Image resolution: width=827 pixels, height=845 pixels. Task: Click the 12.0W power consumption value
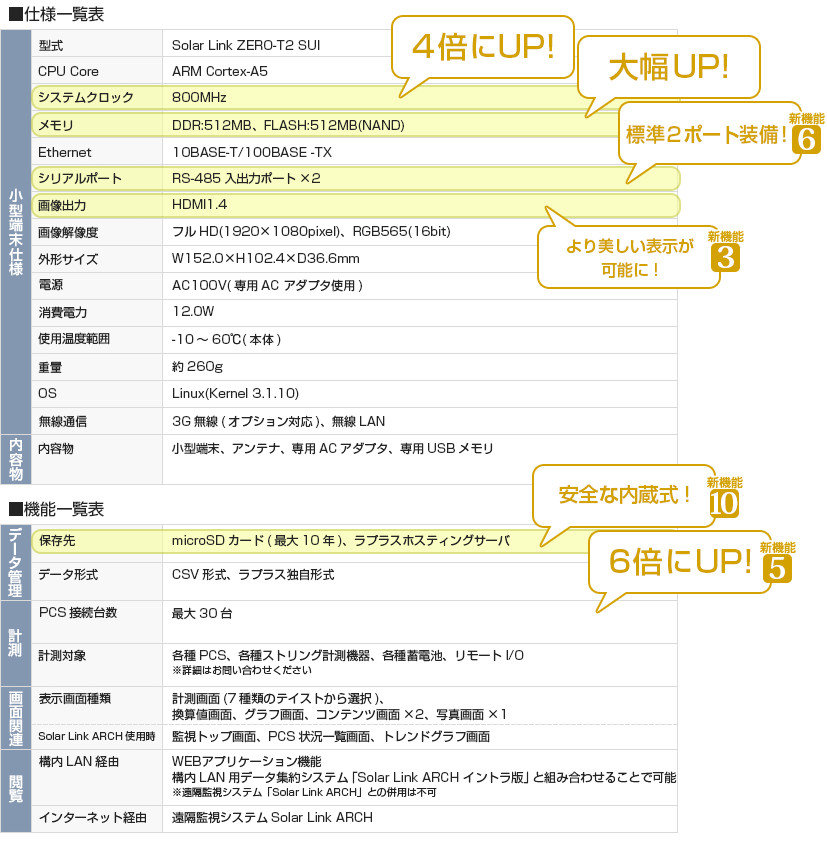click(193, 311)
